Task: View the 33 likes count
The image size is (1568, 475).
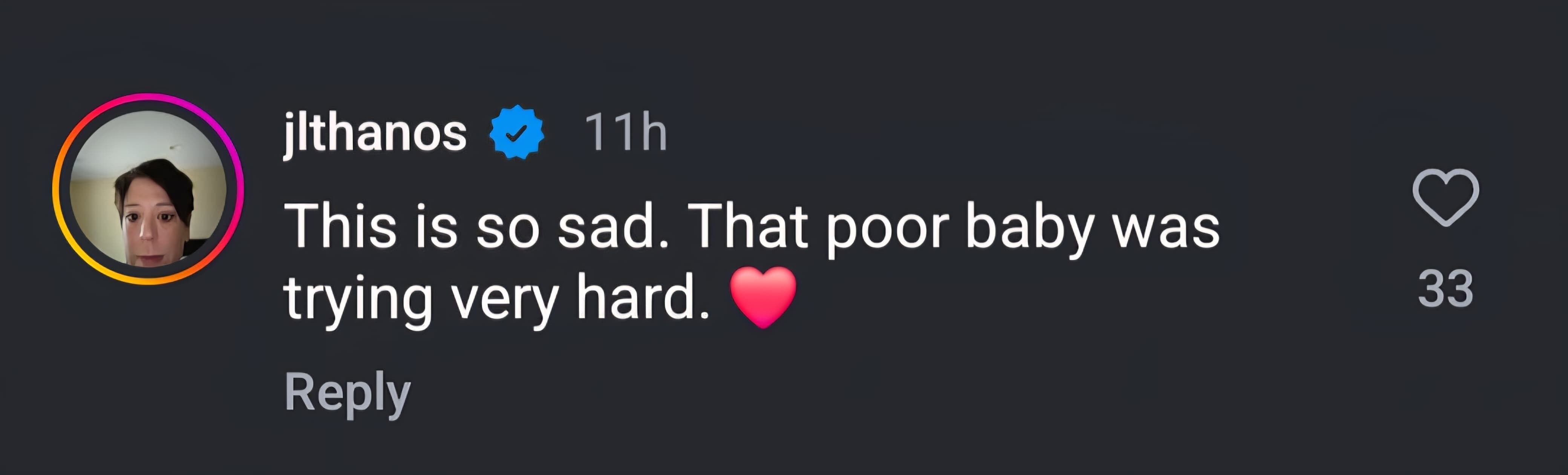Action: coord(1445,289)
